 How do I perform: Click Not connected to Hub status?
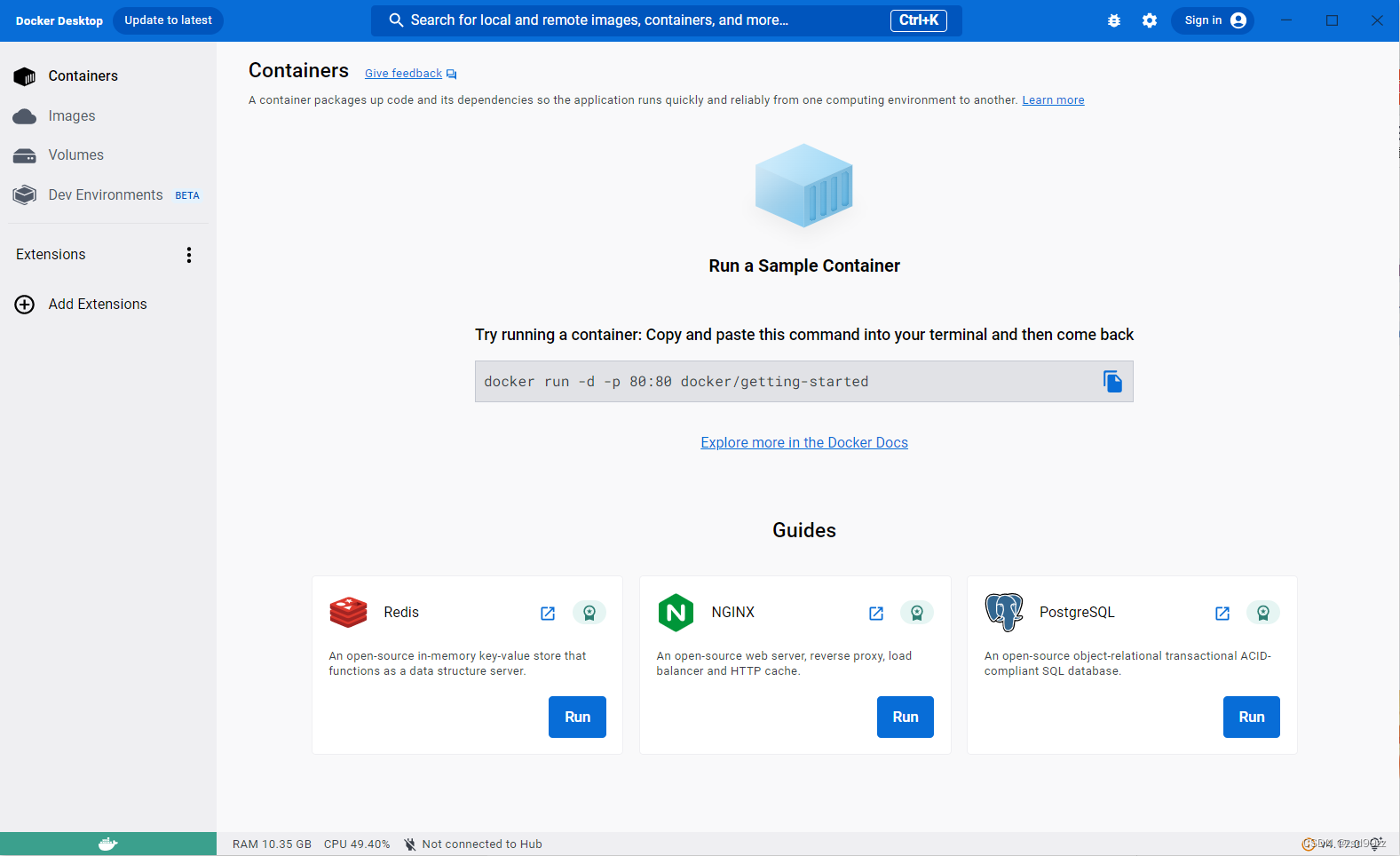(482, 844)
